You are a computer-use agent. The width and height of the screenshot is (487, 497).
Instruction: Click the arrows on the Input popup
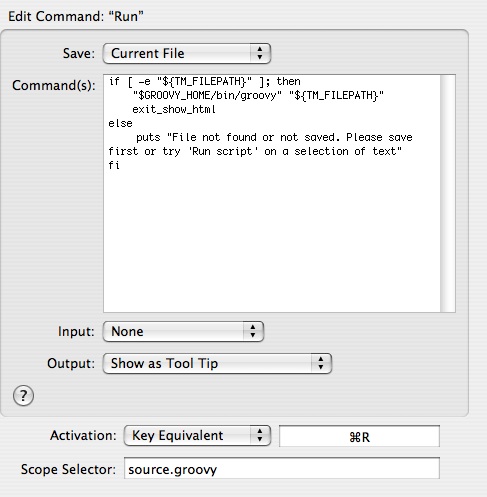[253, 331]
